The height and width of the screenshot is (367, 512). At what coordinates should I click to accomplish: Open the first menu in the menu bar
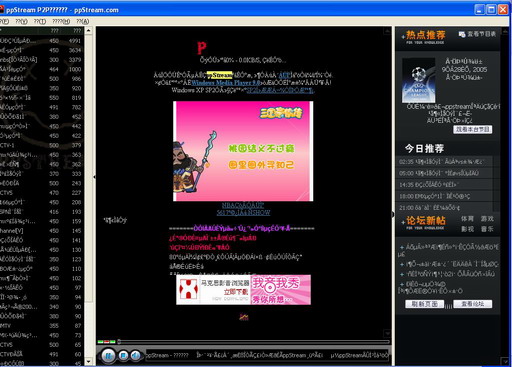click(x=5, y=21)
